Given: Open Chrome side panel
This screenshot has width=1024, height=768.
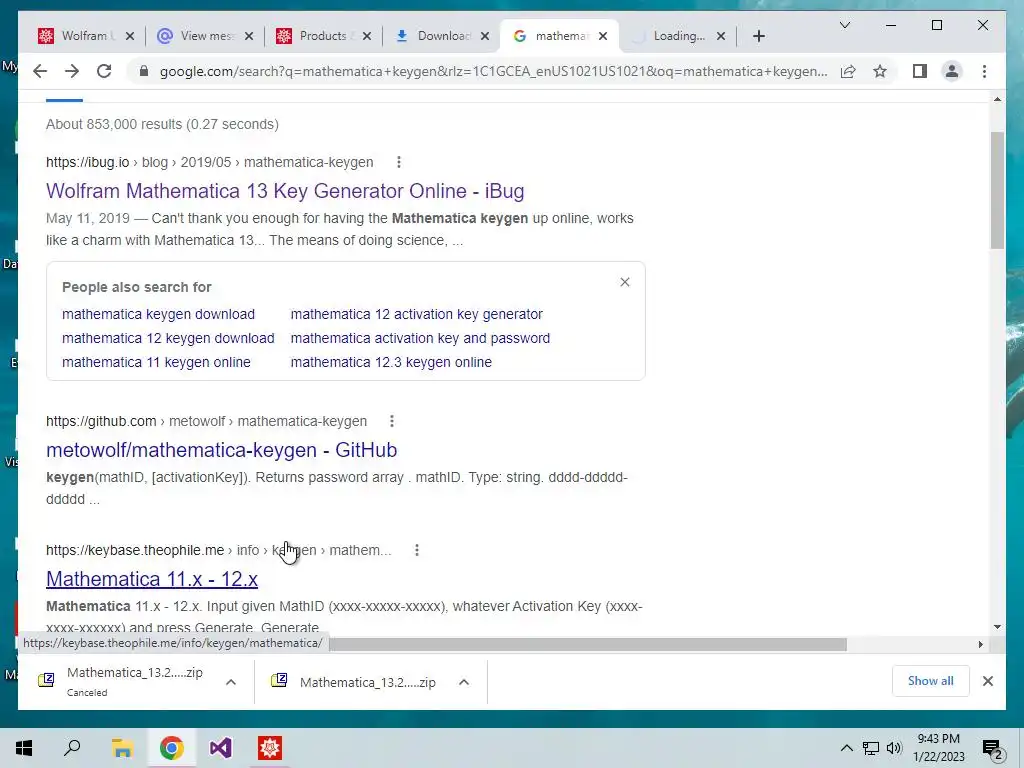Looking at the screenshot, I should point(920,71).
